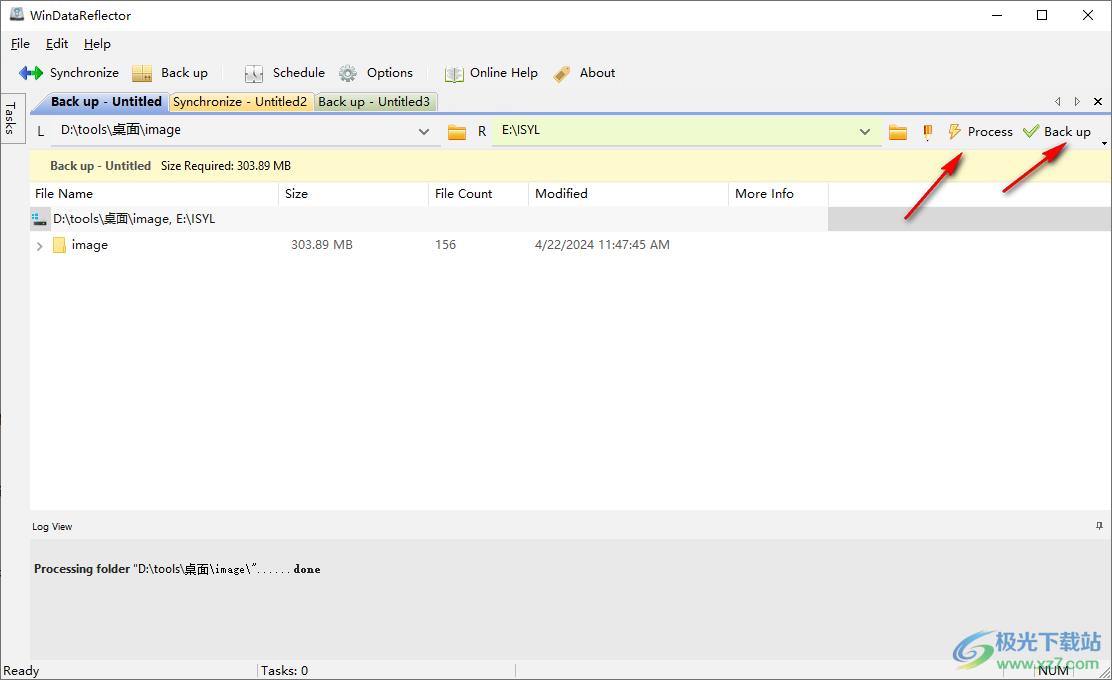Run the Back up checkmark button

click(x=1057, y=132)
